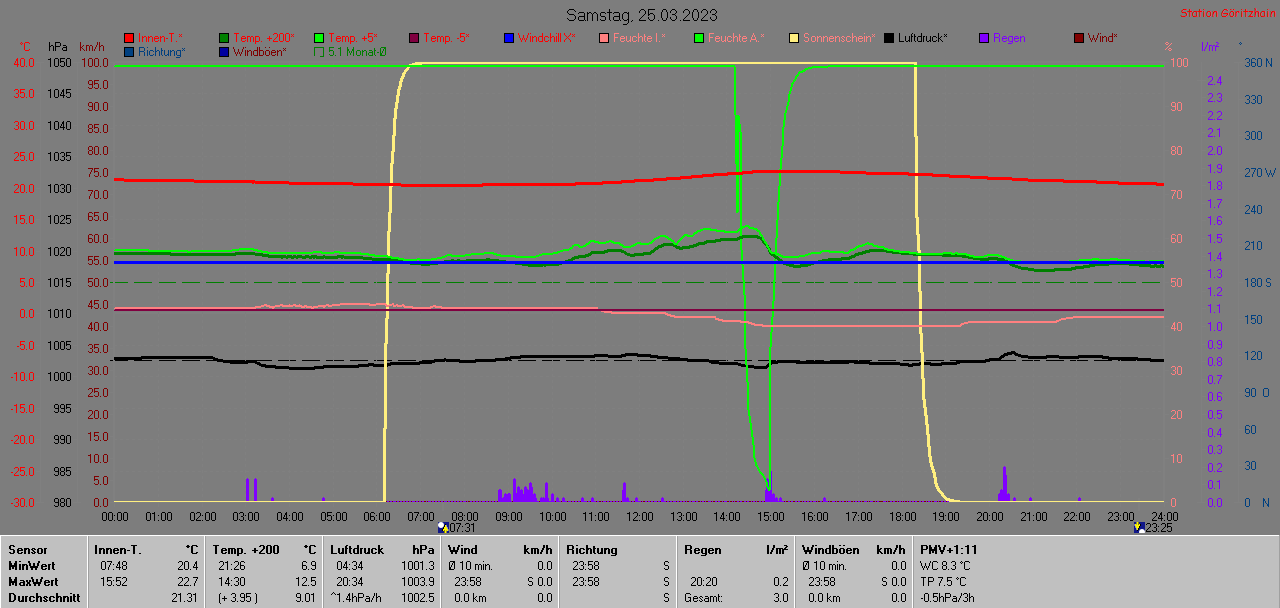This screenshot has height=608, width=1280.
Task: Click the 270 W wind direction label
Action: coord(1259,172)
